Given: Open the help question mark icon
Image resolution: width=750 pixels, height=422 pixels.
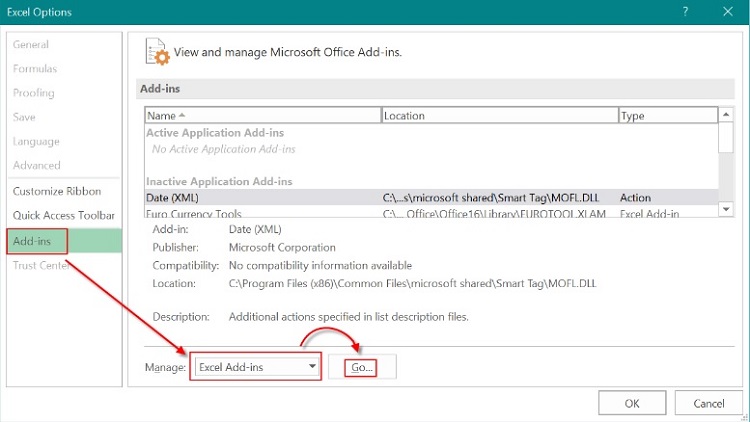Looking at the screenshot, I should click(x=685, y=11).
